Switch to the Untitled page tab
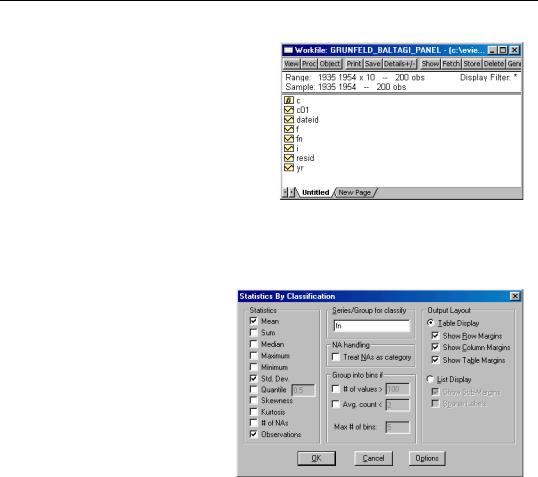 click(x=315, y=193)
